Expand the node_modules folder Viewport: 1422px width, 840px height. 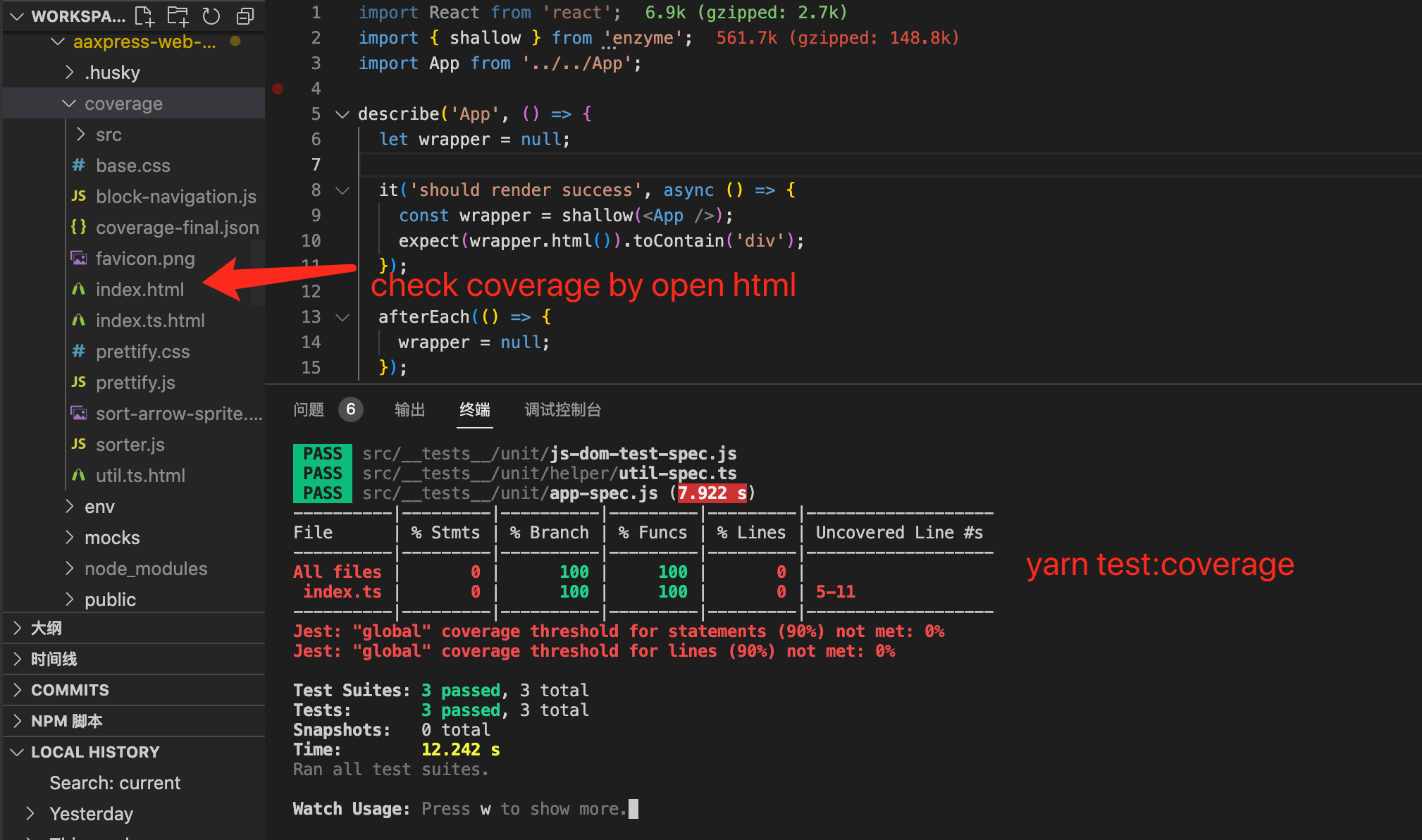[x=145, y=569]
